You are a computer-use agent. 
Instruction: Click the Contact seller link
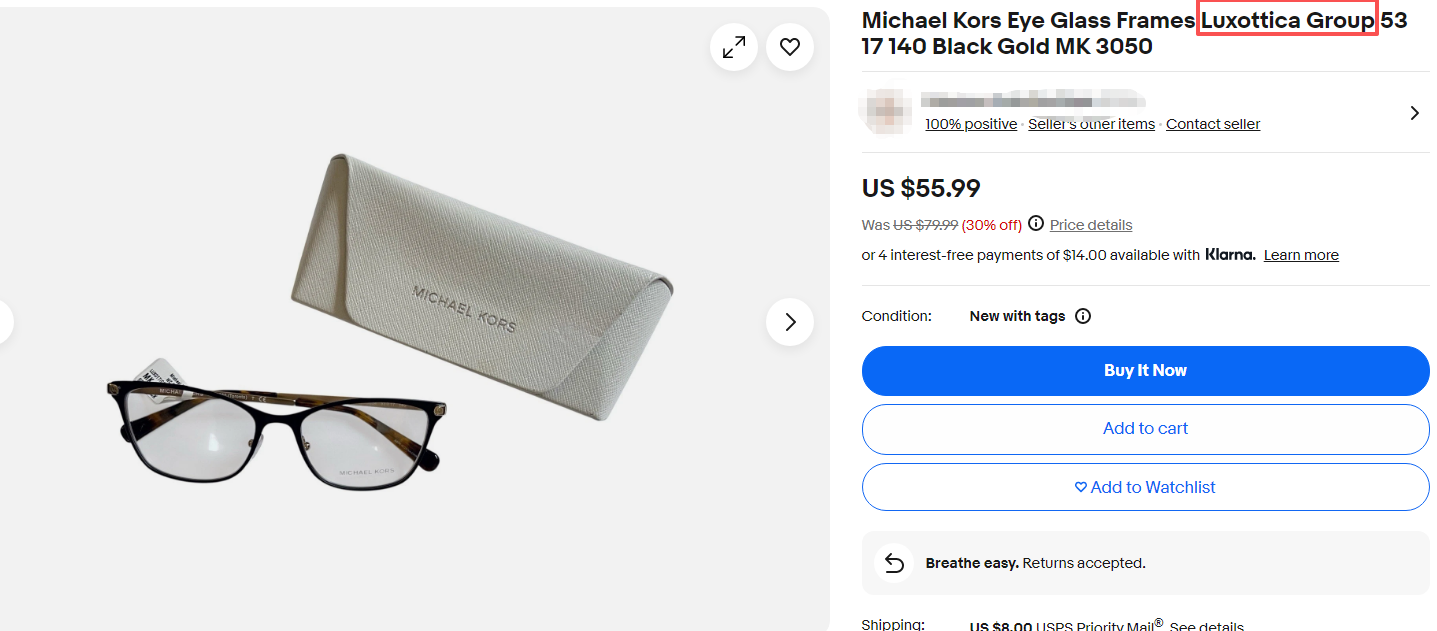1212,124
